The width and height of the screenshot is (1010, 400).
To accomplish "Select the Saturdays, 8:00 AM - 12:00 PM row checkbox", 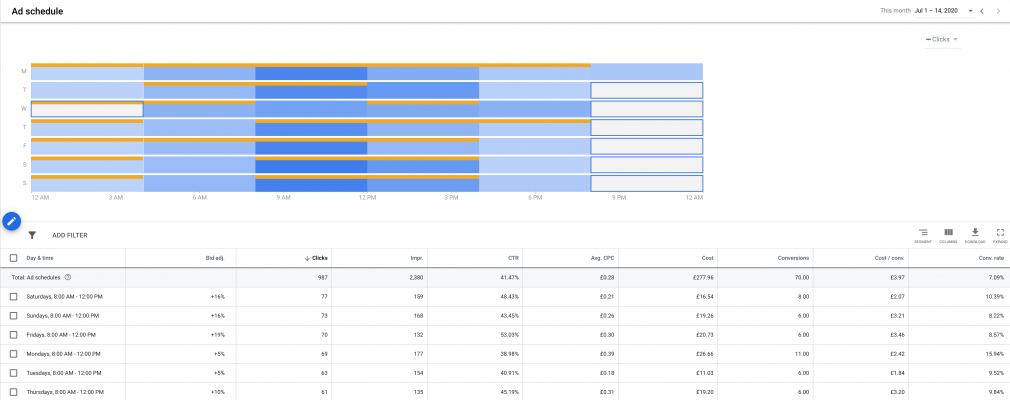I will coord(13,297).
